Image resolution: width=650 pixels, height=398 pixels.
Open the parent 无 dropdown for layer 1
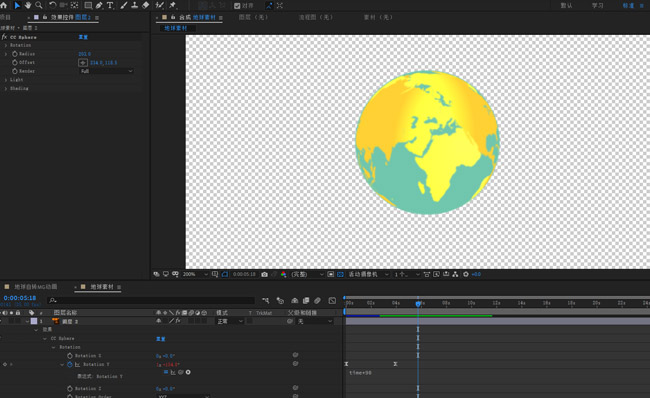click(315, 321)
